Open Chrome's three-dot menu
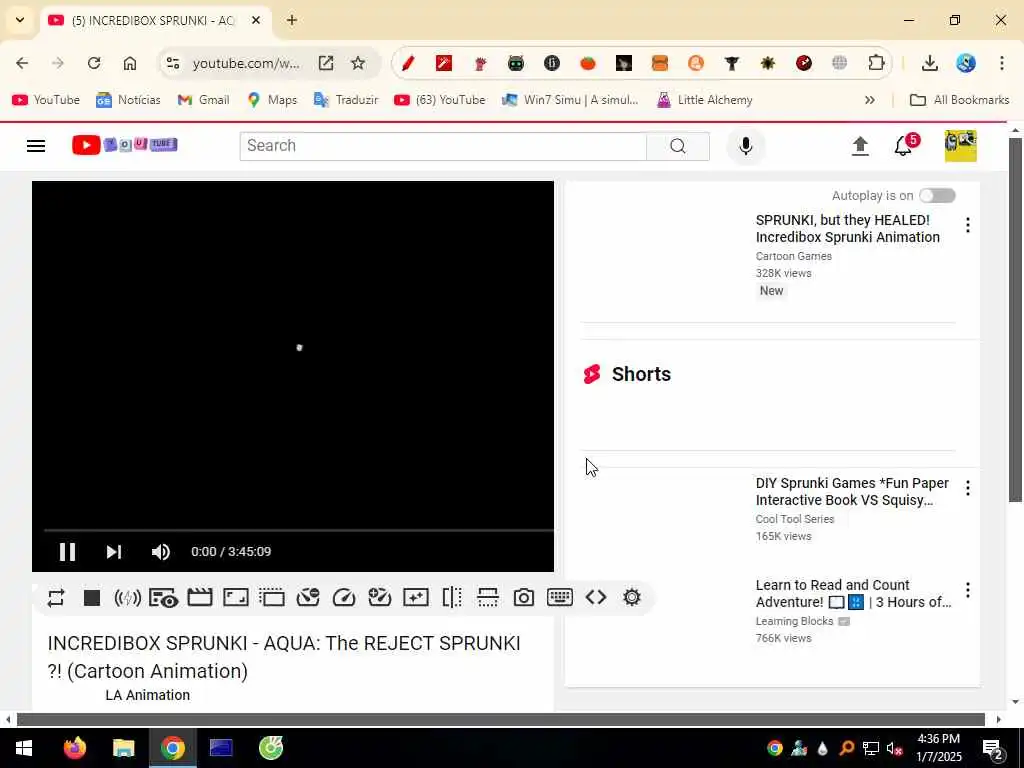The image size is (1024, 768). click(x=1002, y=63)
